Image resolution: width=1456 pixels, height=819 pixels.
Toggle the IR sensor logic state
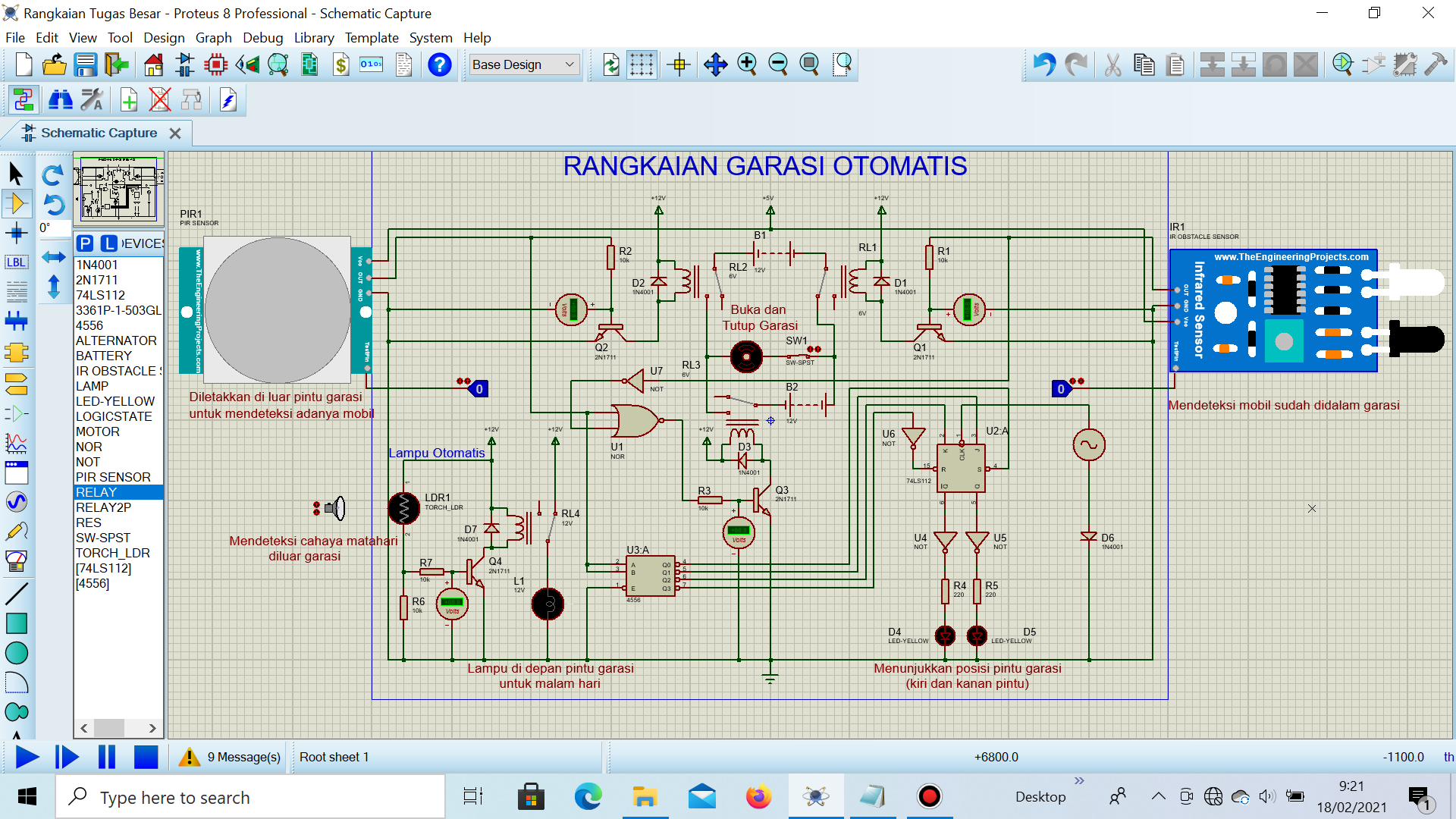pyautogui.click(x=1061, y=389)
